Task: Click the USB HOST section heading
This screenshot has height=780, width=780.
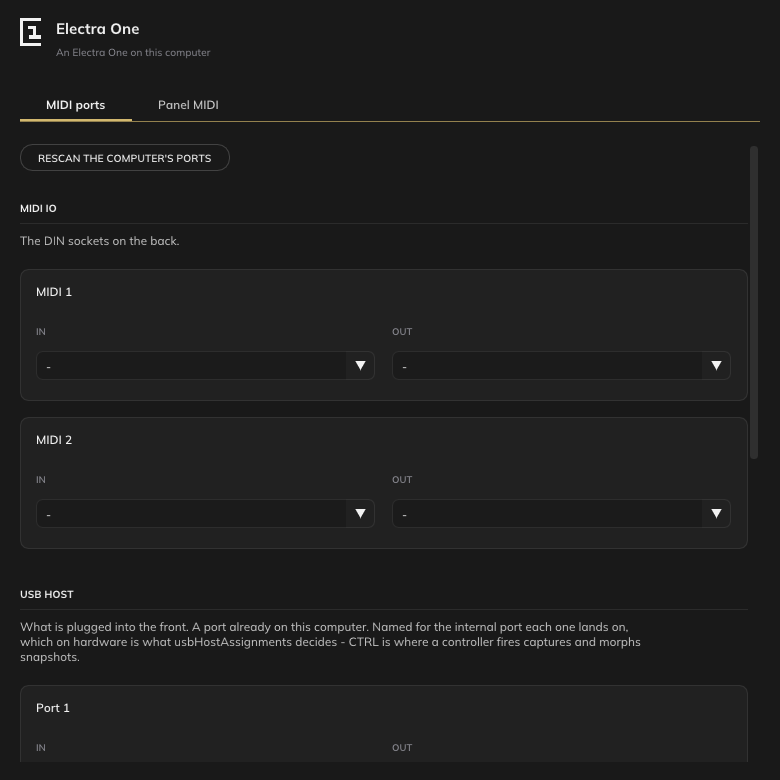Action: point(47,594)
